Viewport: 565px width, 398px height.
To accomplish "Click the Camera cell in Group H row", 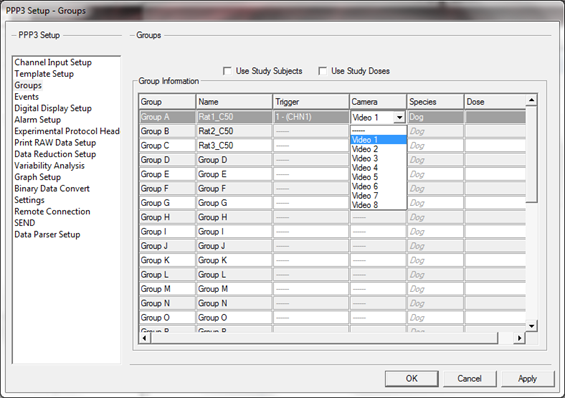I will [x=378, y=217].
